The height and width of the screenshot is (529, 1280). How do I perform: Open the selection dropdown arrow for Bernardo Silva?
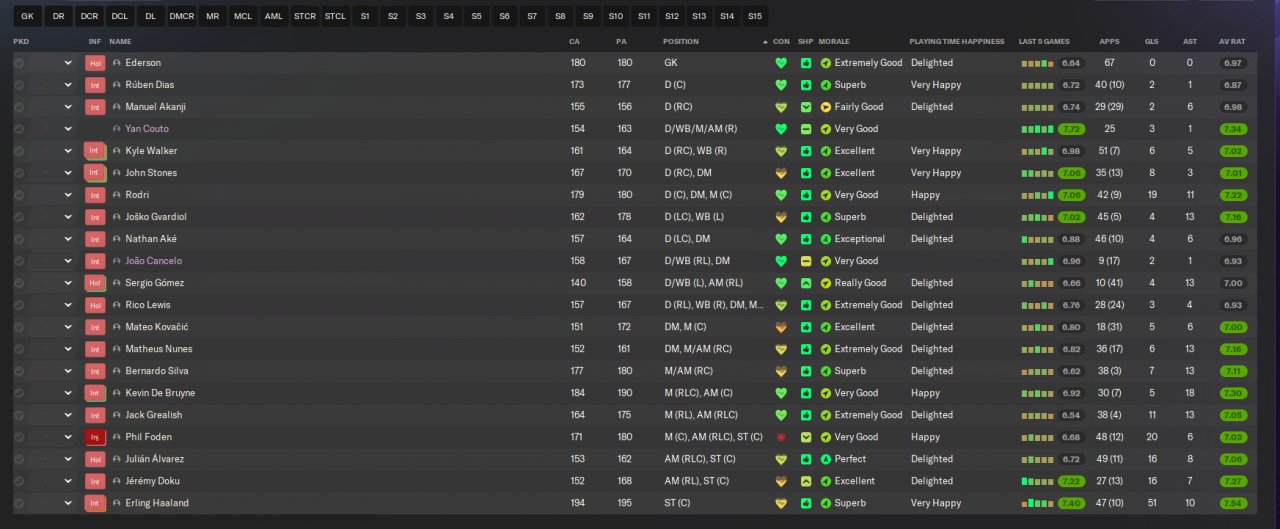pyautogui.click(x=69, y=371)
